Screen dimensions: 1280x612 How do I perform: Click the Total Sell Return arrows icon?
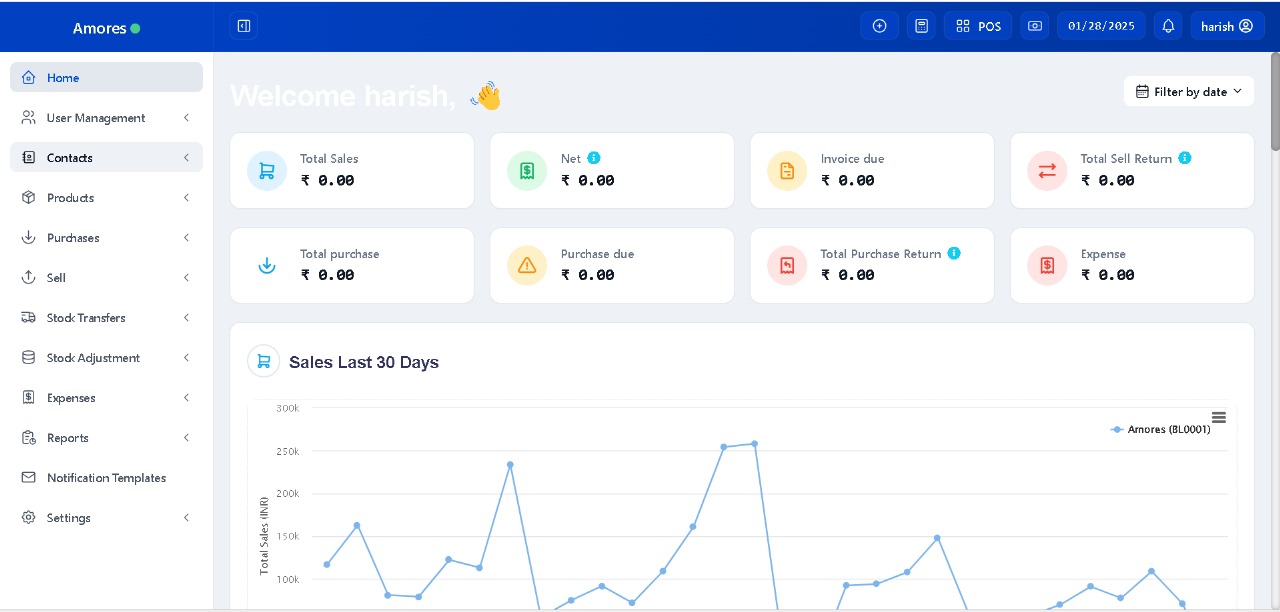pos(1047,171)
